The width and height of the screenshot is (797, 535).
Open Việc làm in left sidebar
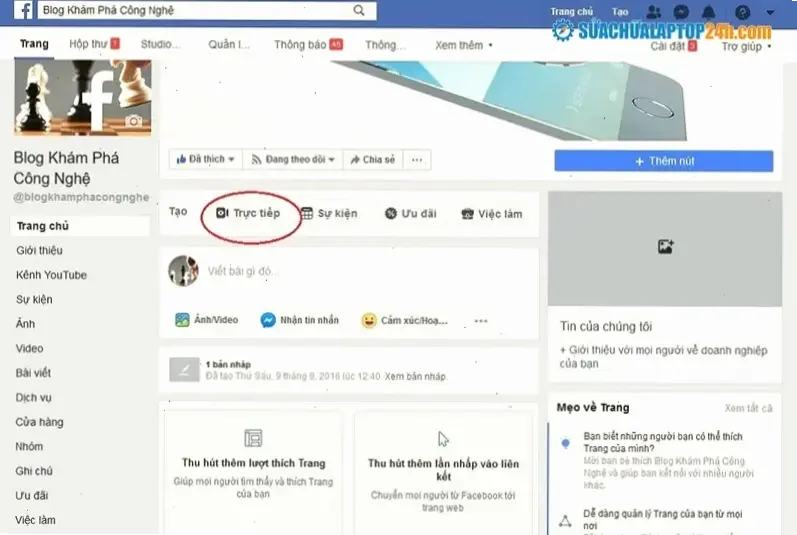coord(35,520)
